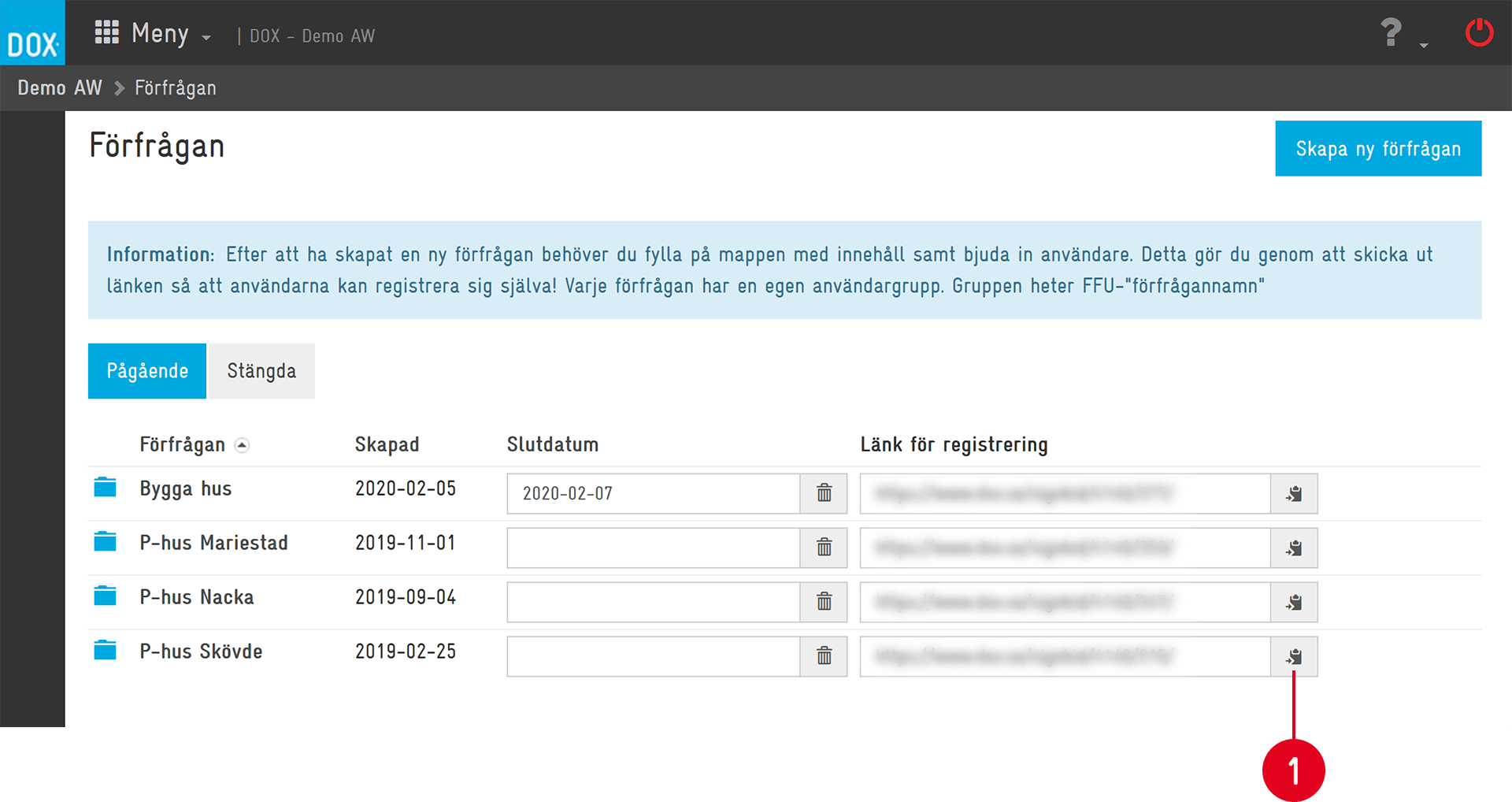This screenshot has width=1512, height=802.
Task: Copy registration link for P-hus Skövde
Action: click(1294, 656)
